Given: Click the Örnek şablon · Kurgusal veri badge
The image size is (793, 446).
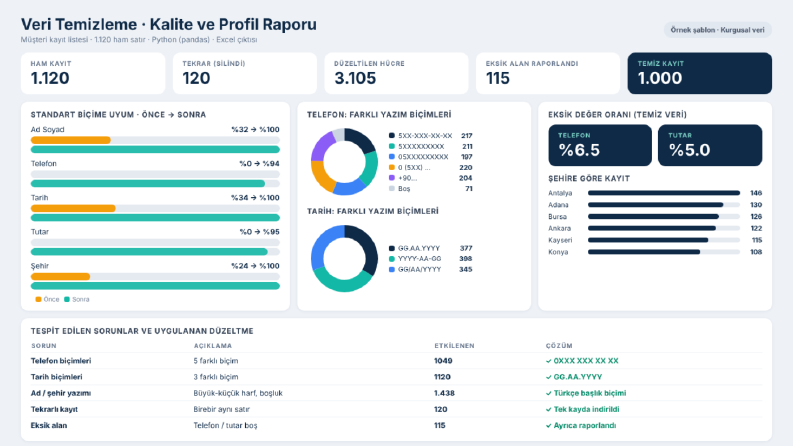Looking at the screenshot, I should click(x=717, y=30).
